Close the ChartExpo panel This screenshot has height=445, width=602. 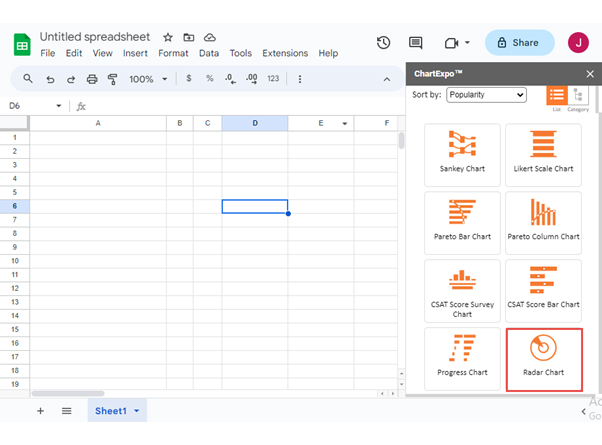pos(590,74)
